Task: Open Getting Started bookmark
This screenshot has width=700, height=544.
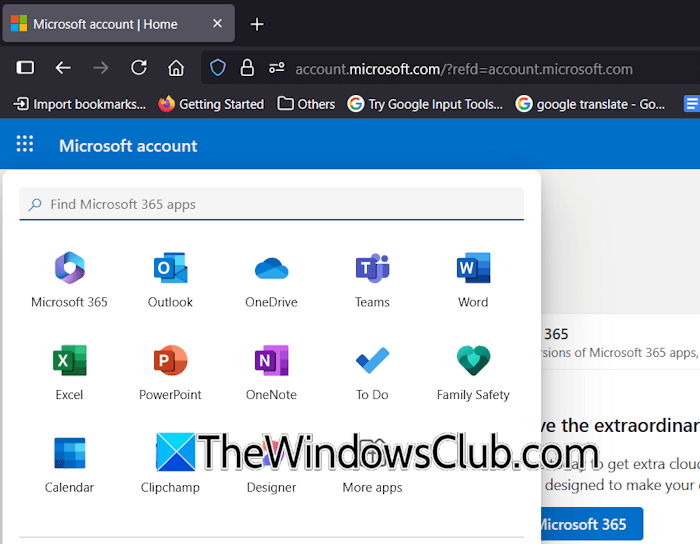Action: tap(211, 104)
